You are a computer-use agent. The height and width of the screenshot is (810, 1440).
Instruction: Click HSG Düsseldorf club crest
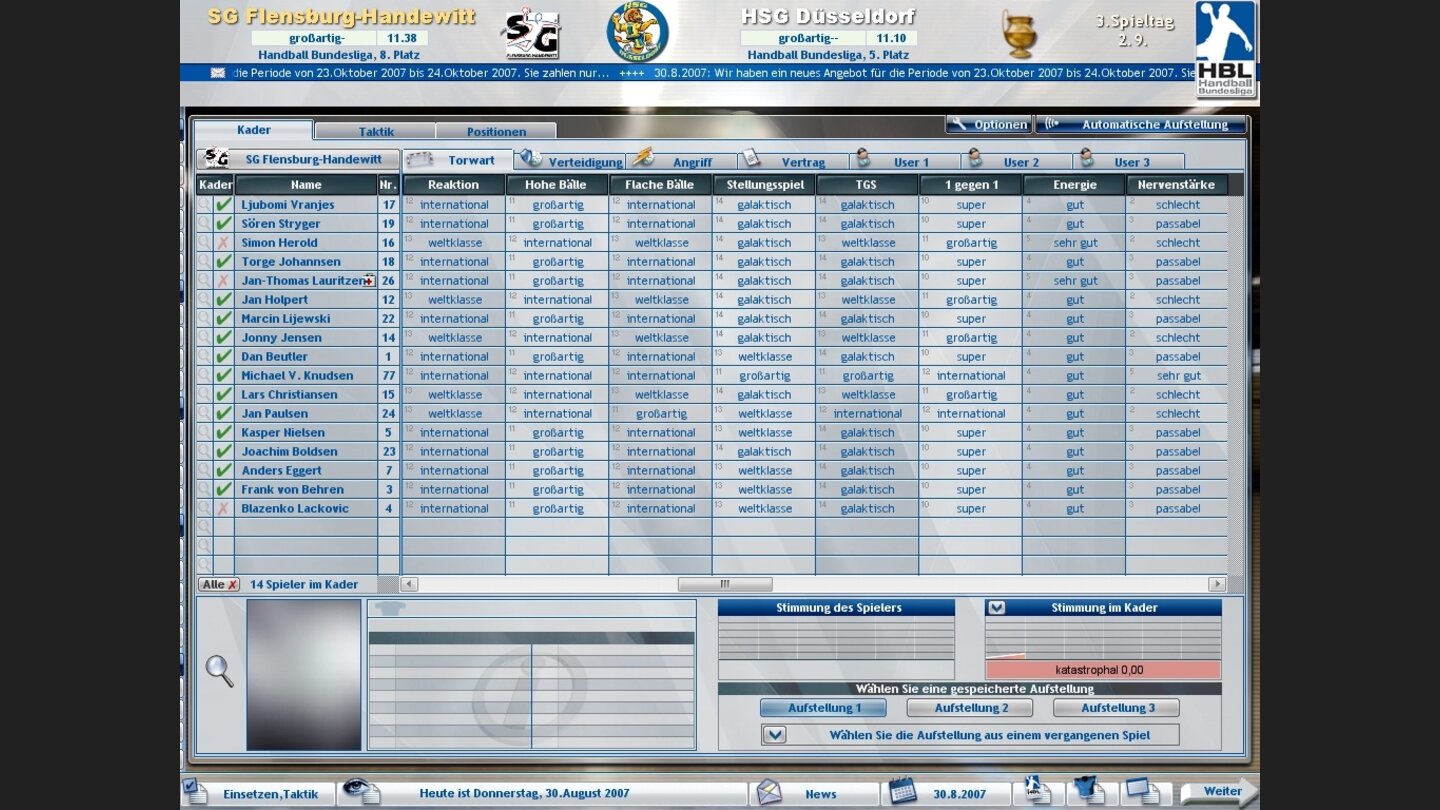tap(638, 31)
